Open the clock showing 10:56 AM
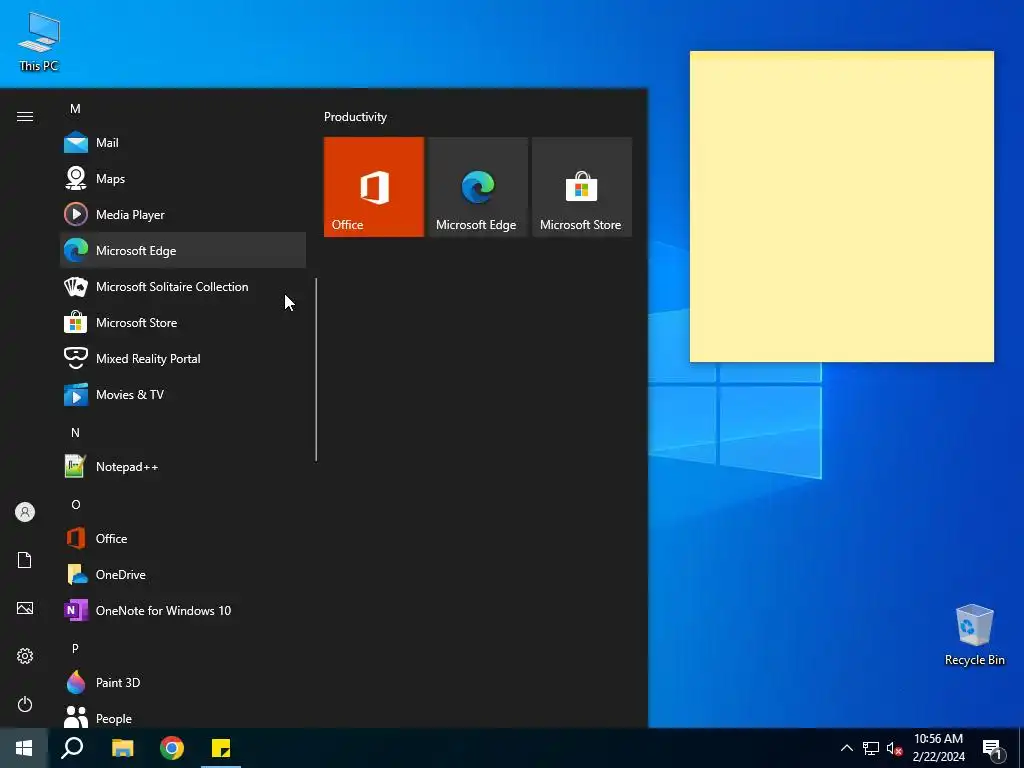Image resolution: width=1024 pixels, height=768 pixels. [x=938, y=748]
